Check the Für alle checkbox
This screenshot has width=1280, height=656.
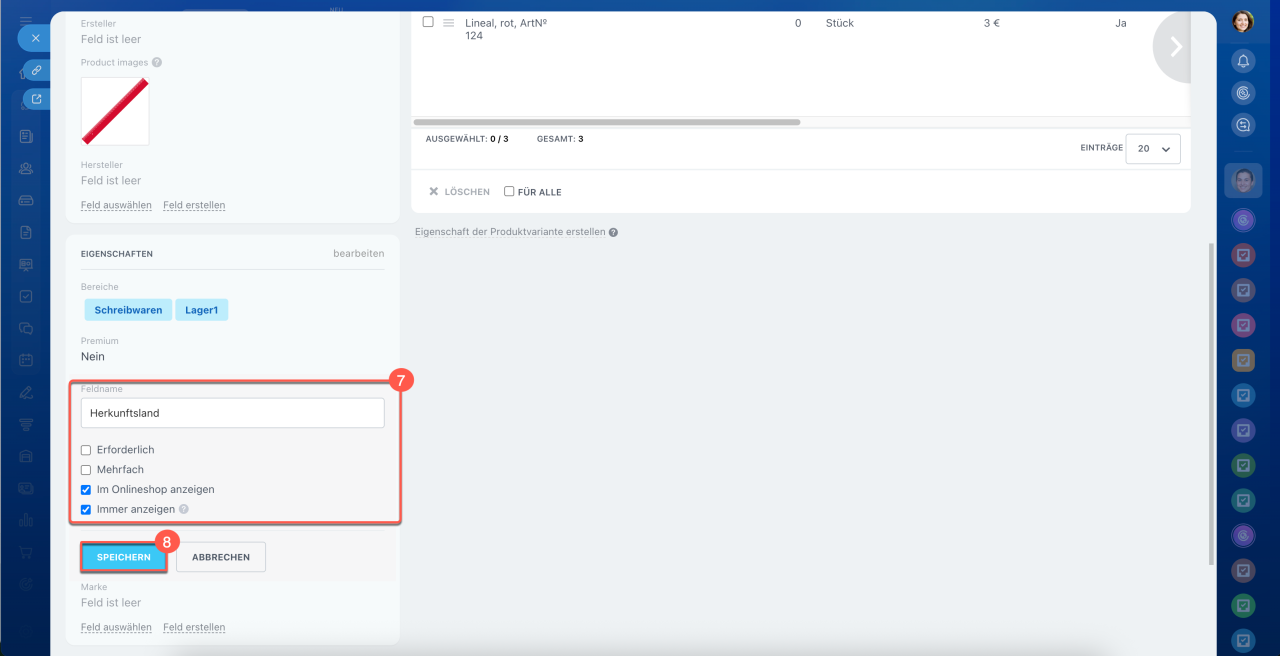[509, 191]
